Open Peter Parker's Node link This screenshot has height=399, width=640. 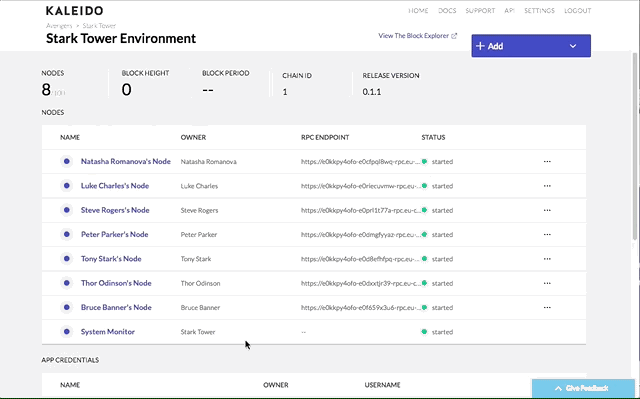[x=114, y=234]
